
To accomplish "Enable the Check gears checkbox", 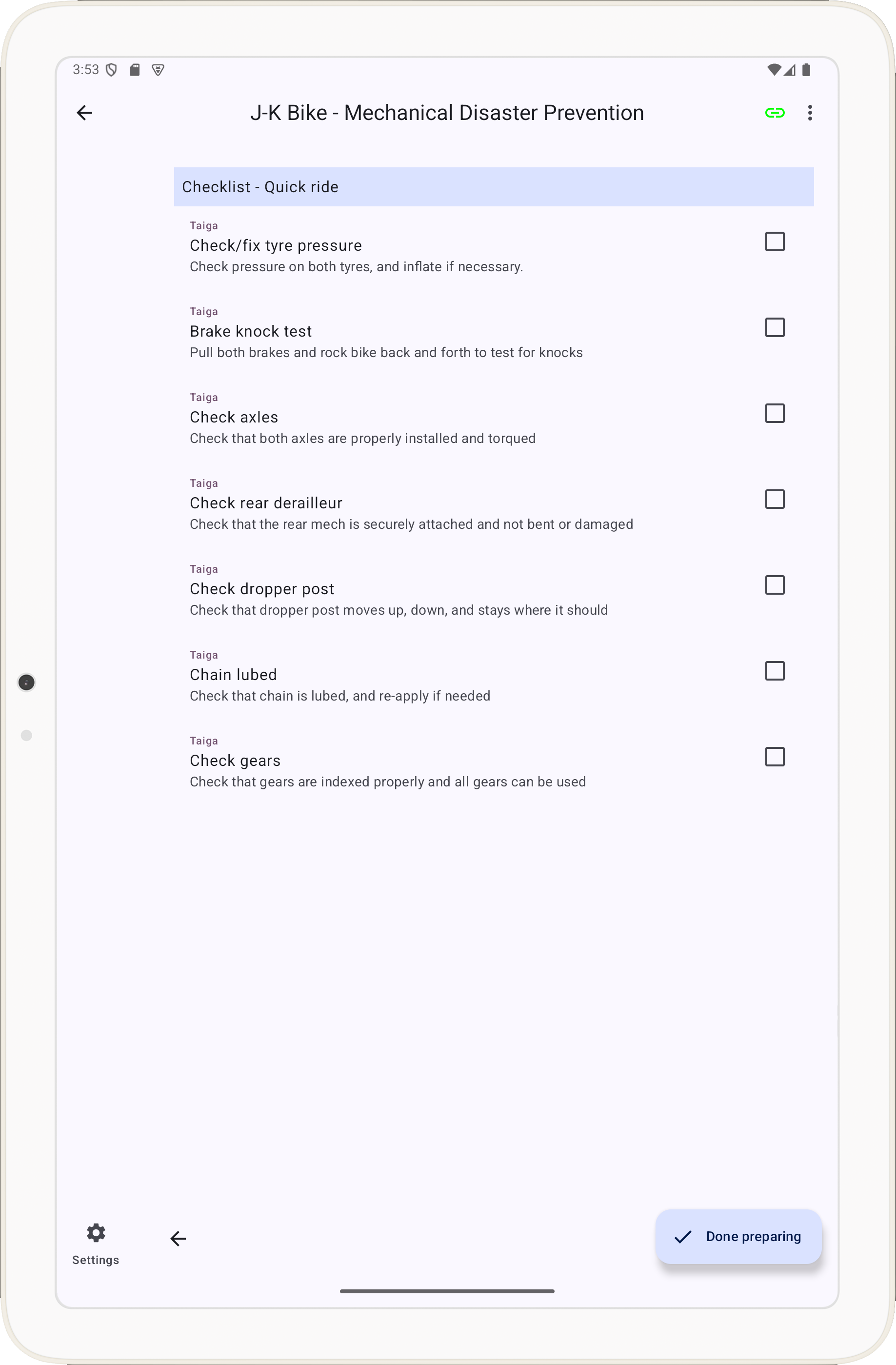I will click(x=775, y=757).
